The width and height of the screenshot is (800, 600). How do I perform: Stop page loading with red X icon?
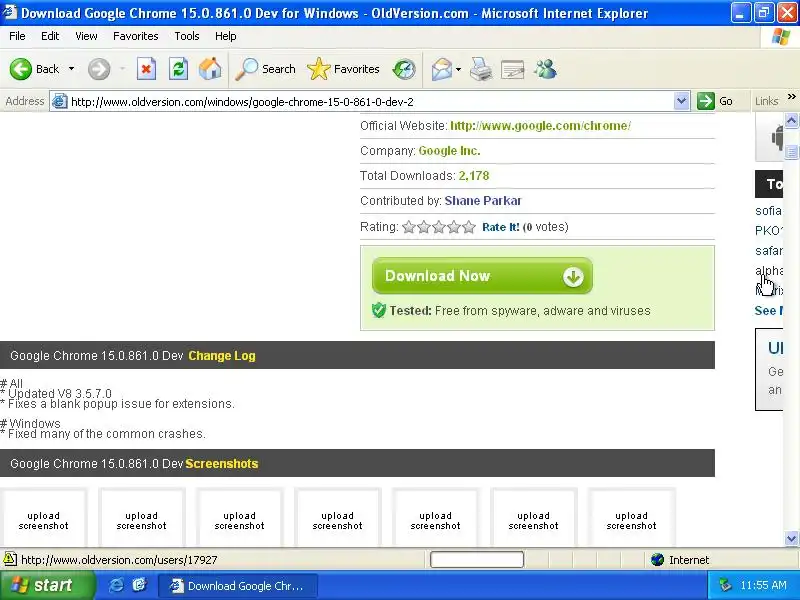pyautogui.click(x=146, y=69)
